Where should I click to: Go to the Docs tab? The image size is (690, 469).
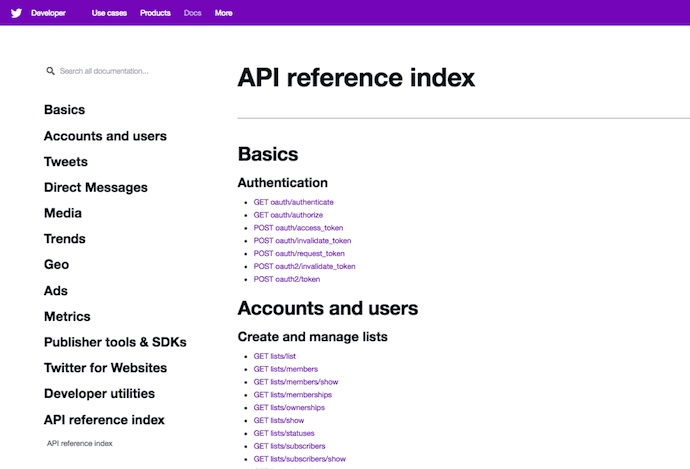pyautogui.click(x=192, y=13)
